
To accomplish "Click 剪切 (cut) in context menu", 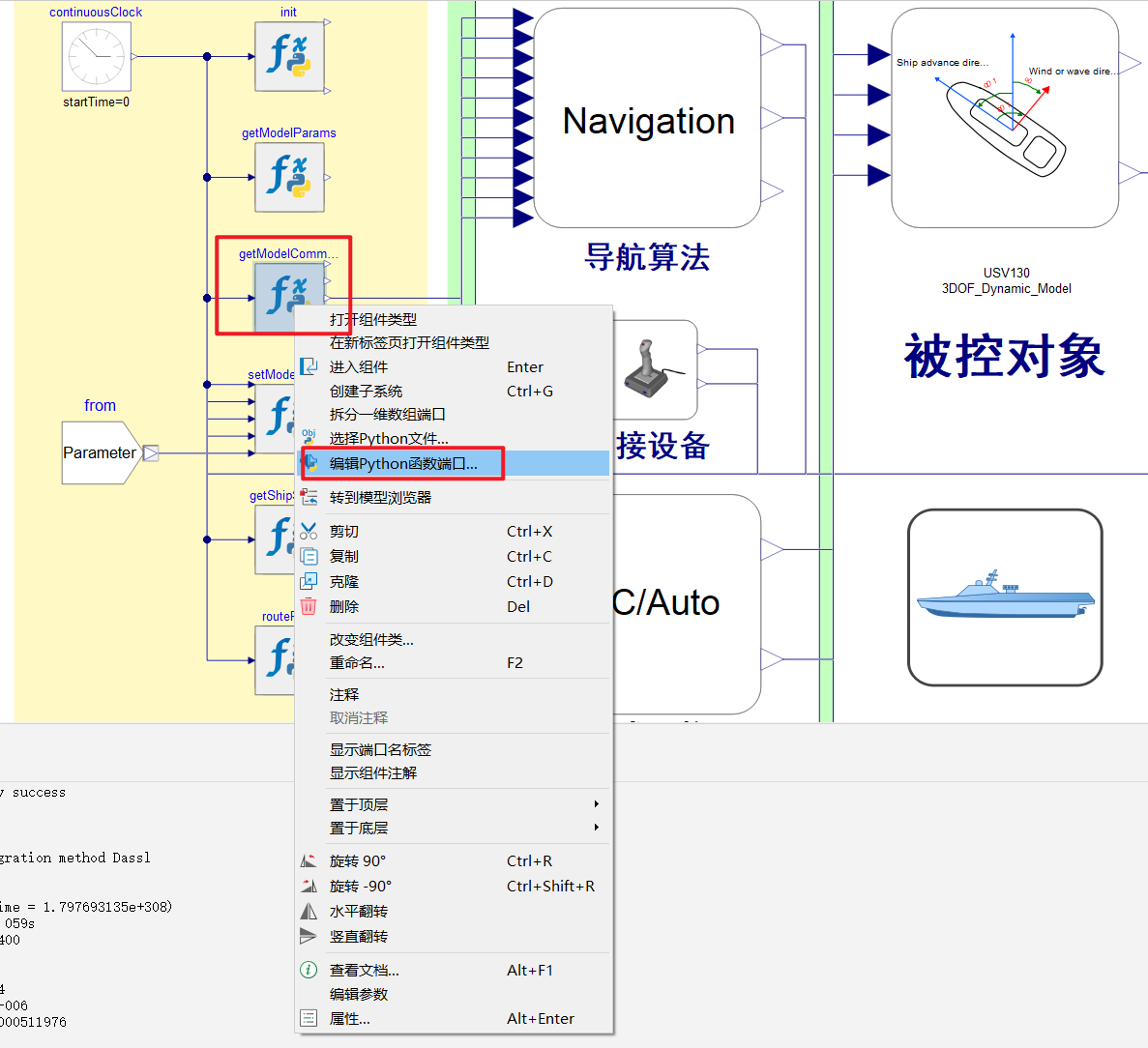I will click(x=453, y=532).
